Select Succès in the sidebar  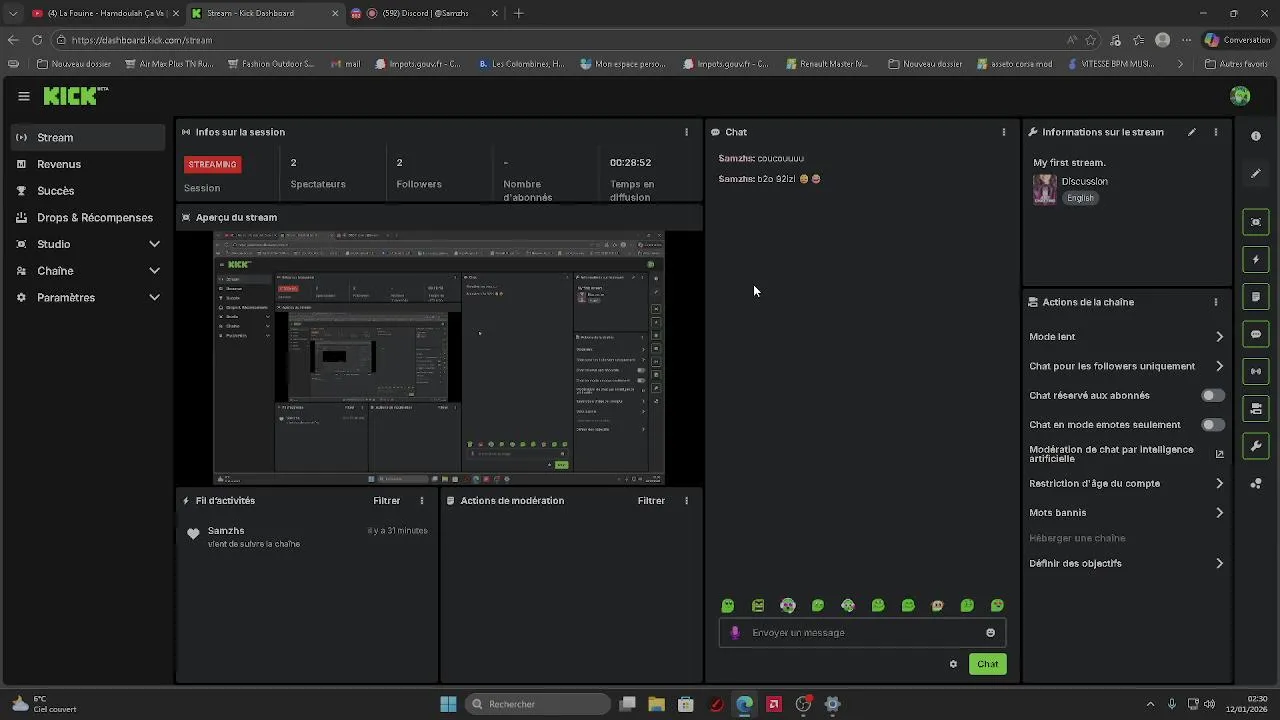[88, 191]
